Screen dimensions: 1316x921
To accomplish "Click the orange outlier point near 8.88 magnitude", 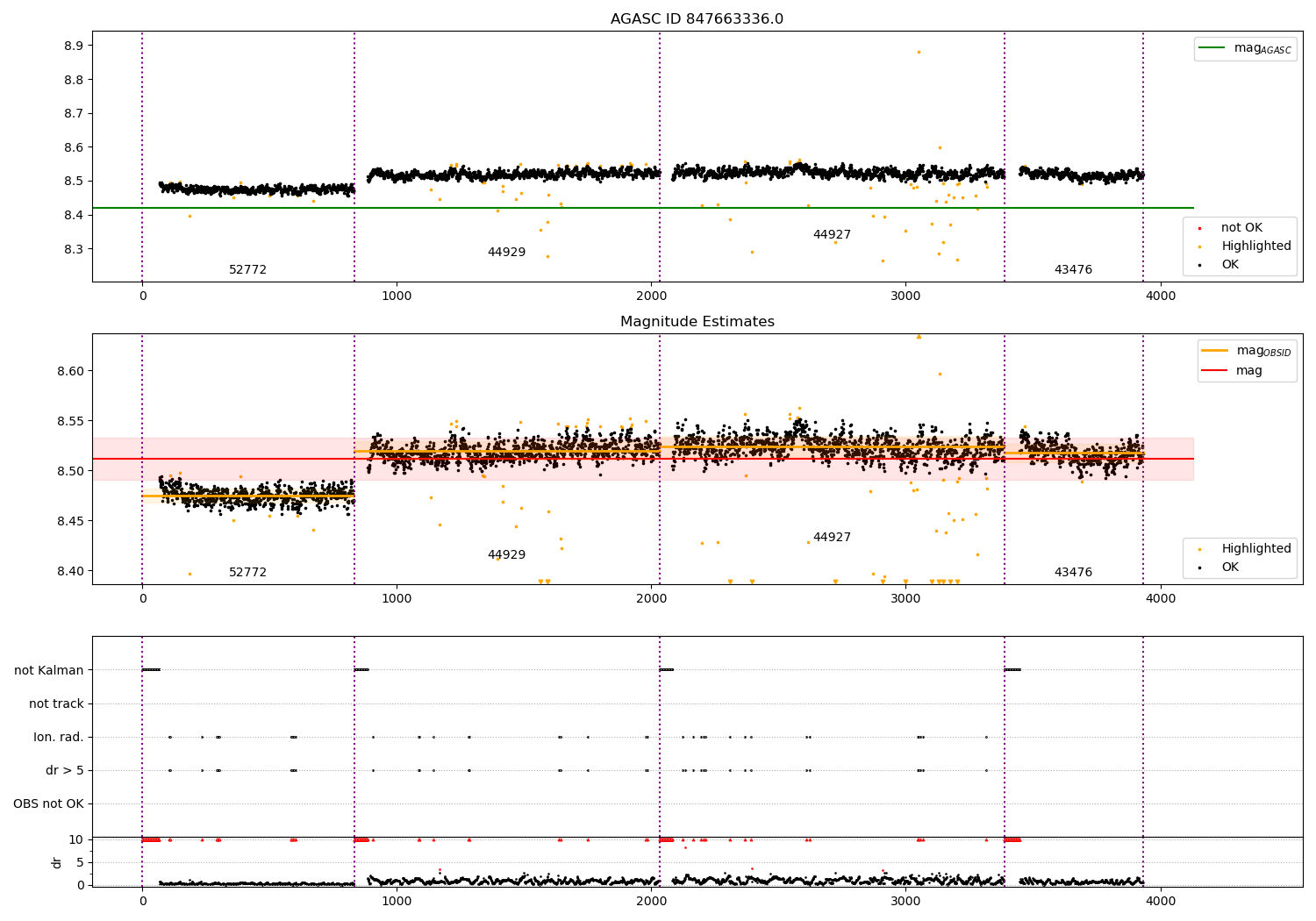I will coord(919,52).
